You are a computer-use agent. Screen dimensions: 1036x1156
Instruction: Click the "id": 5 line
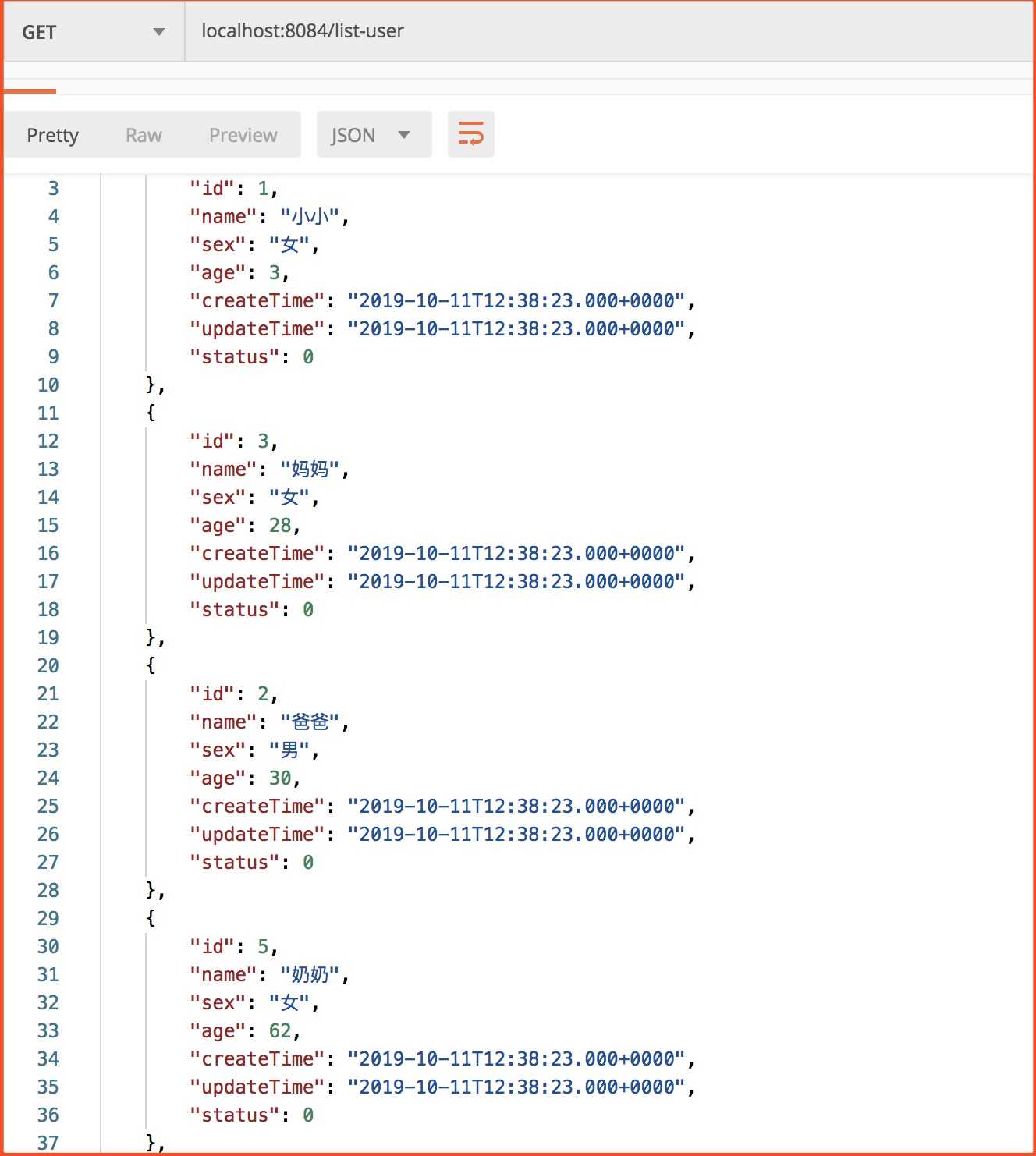(x=233, y=946)
